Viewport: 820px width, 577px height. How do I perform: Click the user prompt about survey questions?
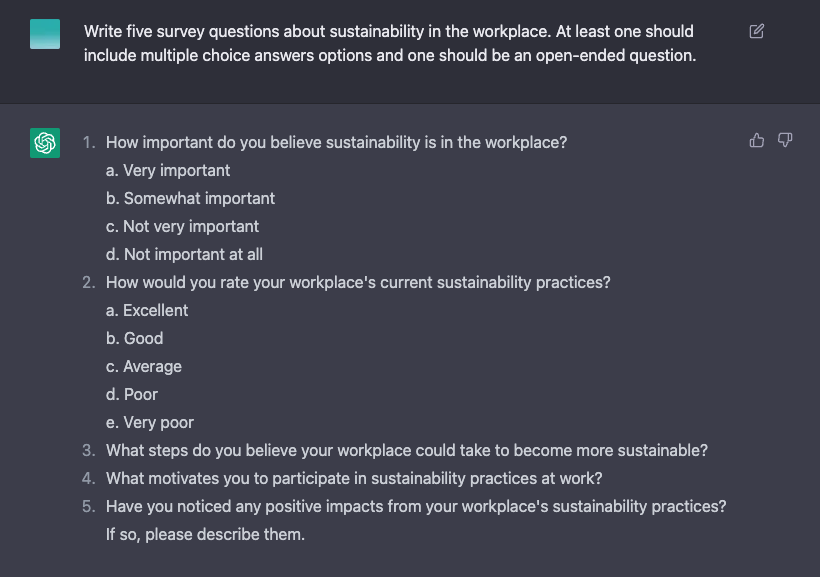(390, 43)
